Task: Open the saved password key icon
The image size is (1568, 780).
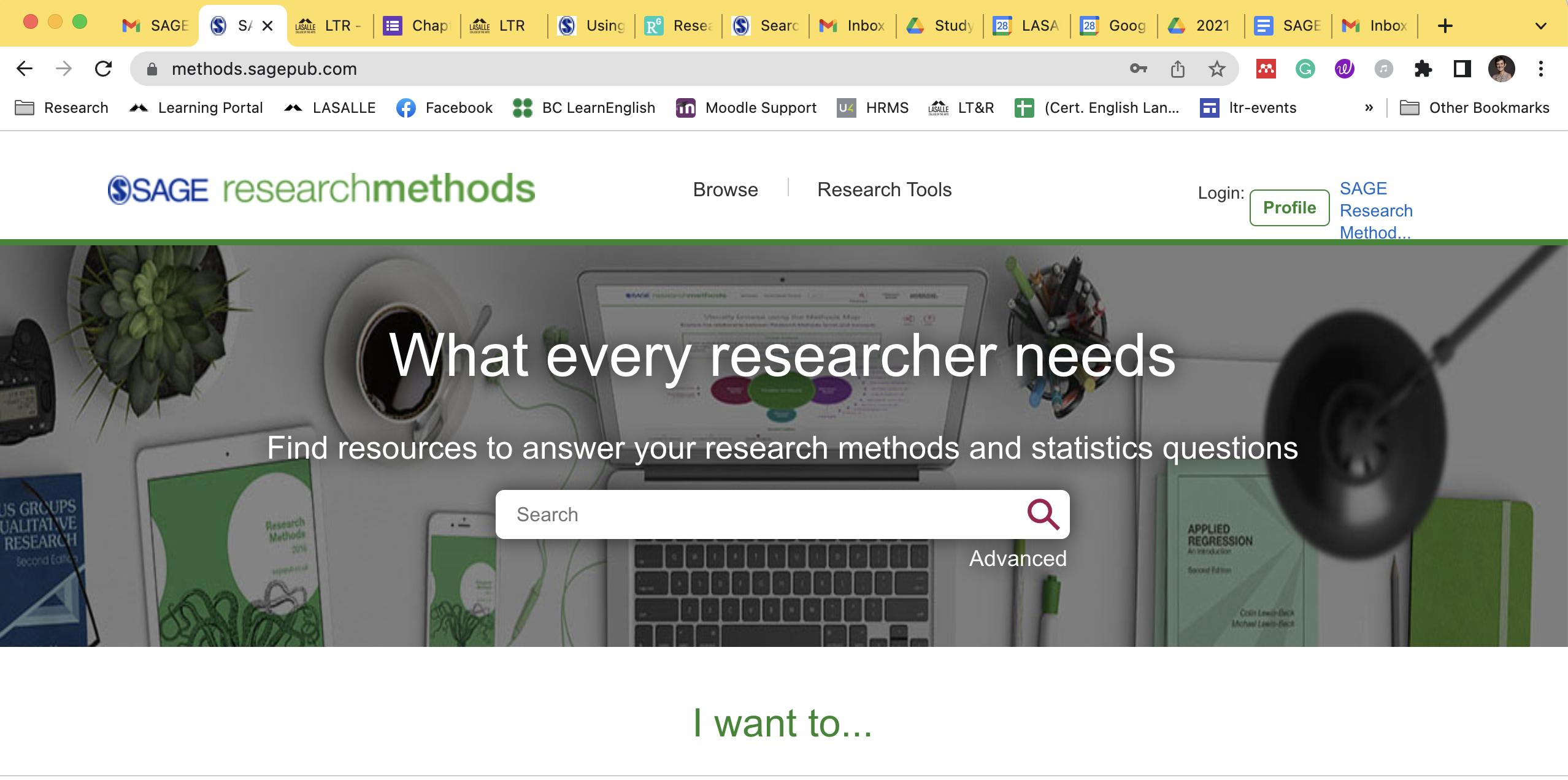Action: [1139, 69]
